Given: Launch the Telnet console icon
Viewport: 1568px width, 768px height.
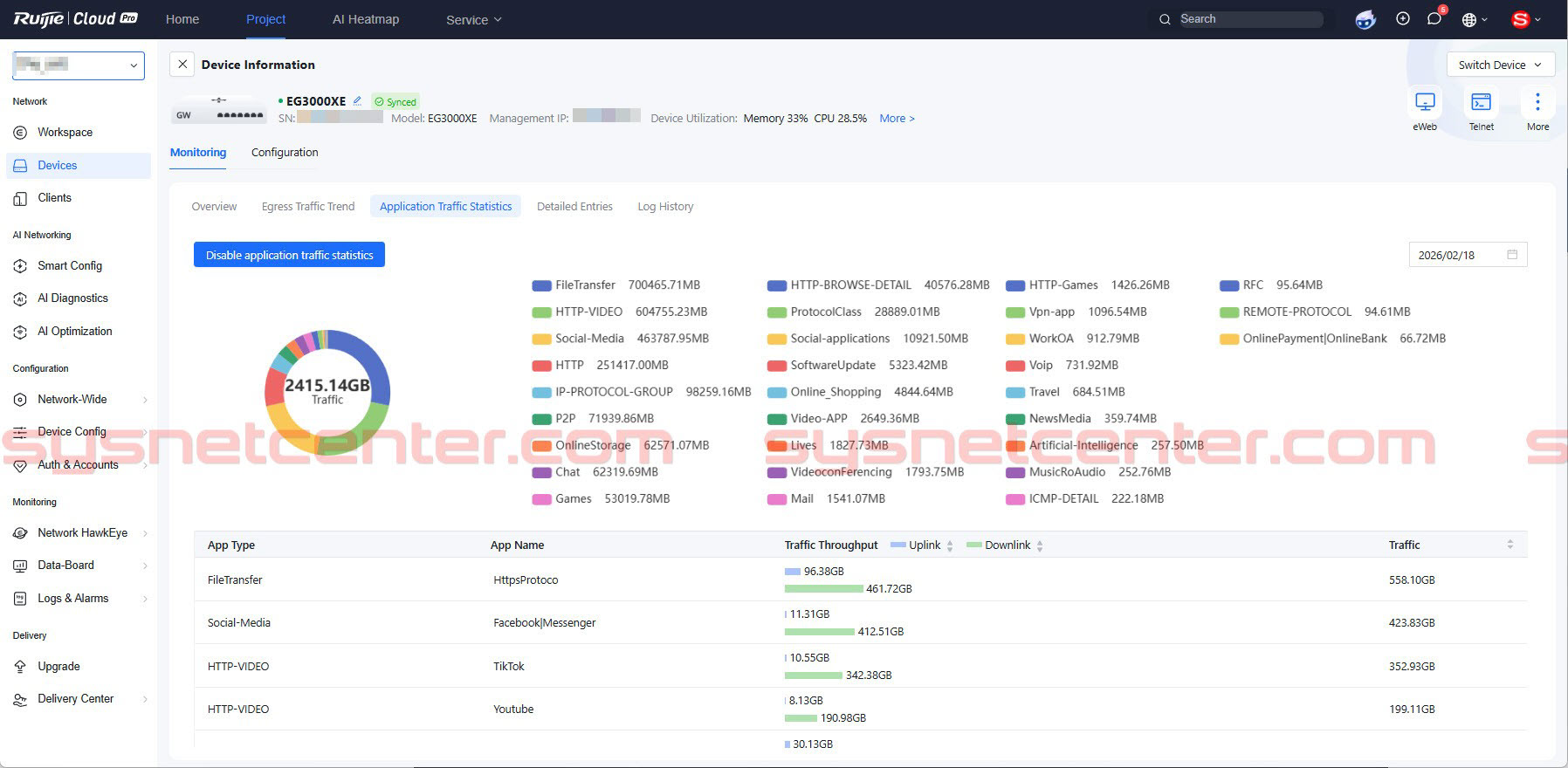Looking at the screenshot, I should (1481, 103).
